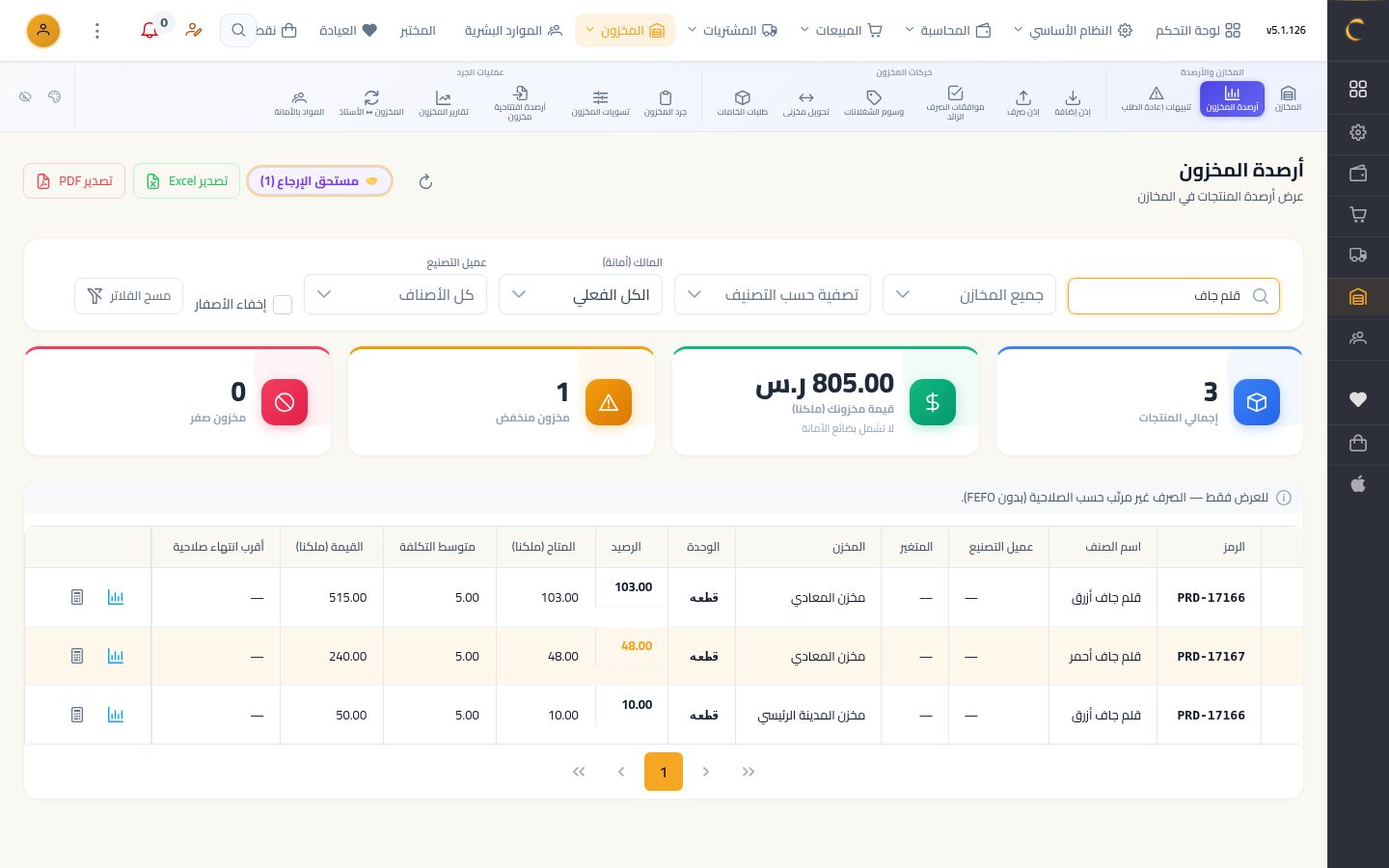
Task: Click the refresh icon beside مستحق الإرجاع
Action: (425, 181)
